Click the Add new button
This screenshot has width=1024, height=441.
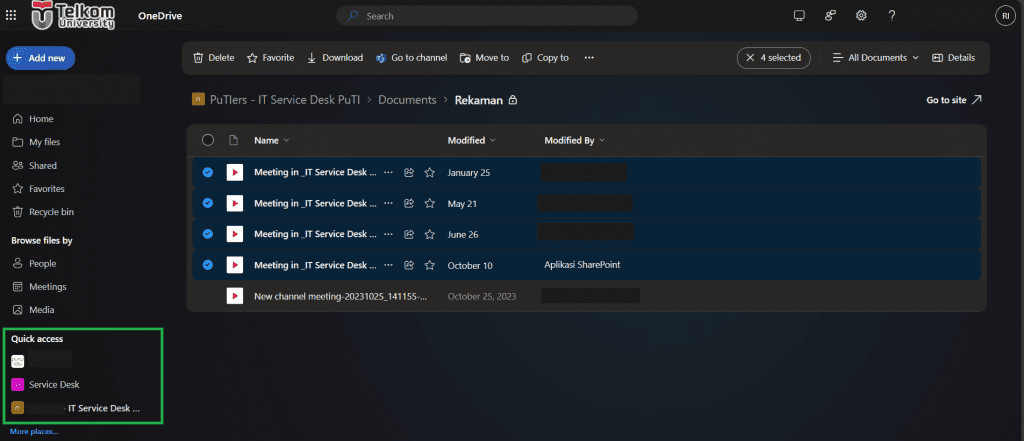click(x=40, y=58)
